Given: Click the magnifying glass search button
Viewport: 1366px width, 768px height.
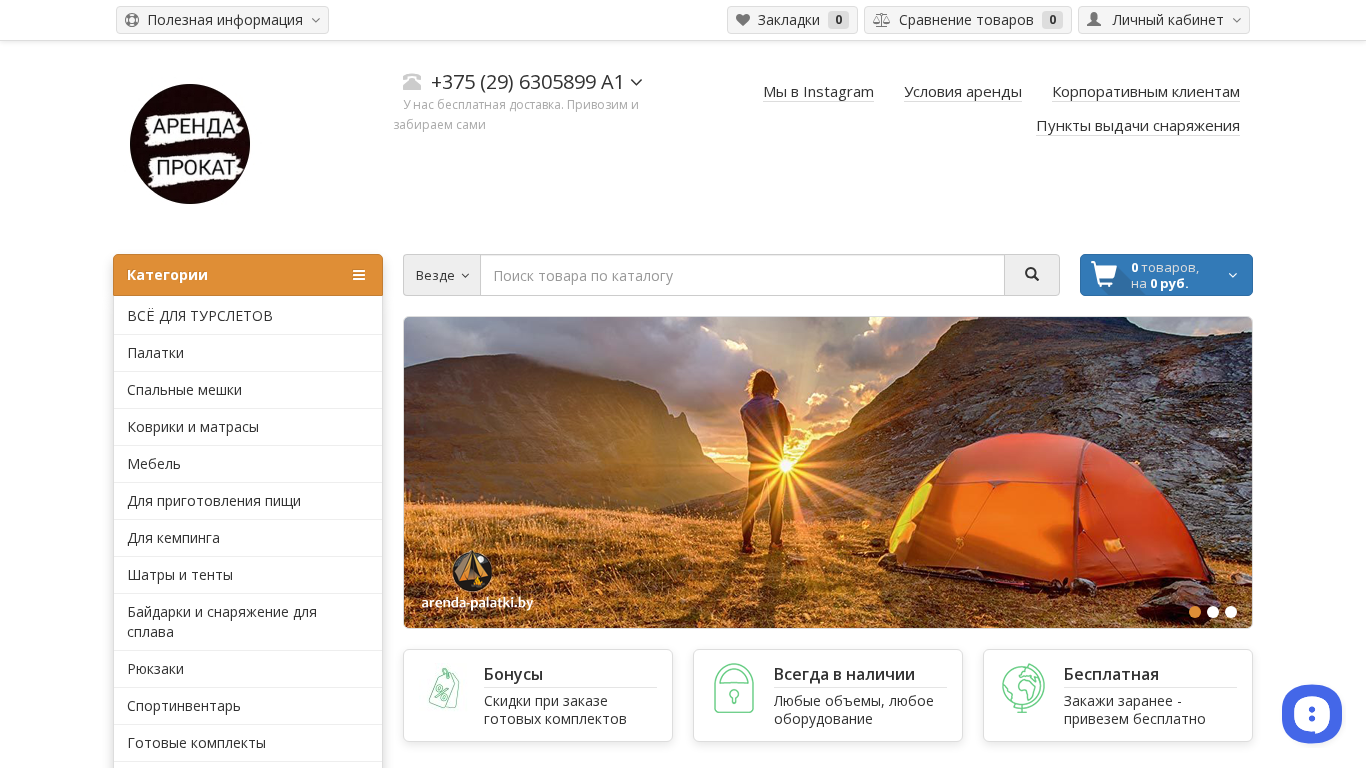Looking at the screenshot, I should pos(1031,275).
